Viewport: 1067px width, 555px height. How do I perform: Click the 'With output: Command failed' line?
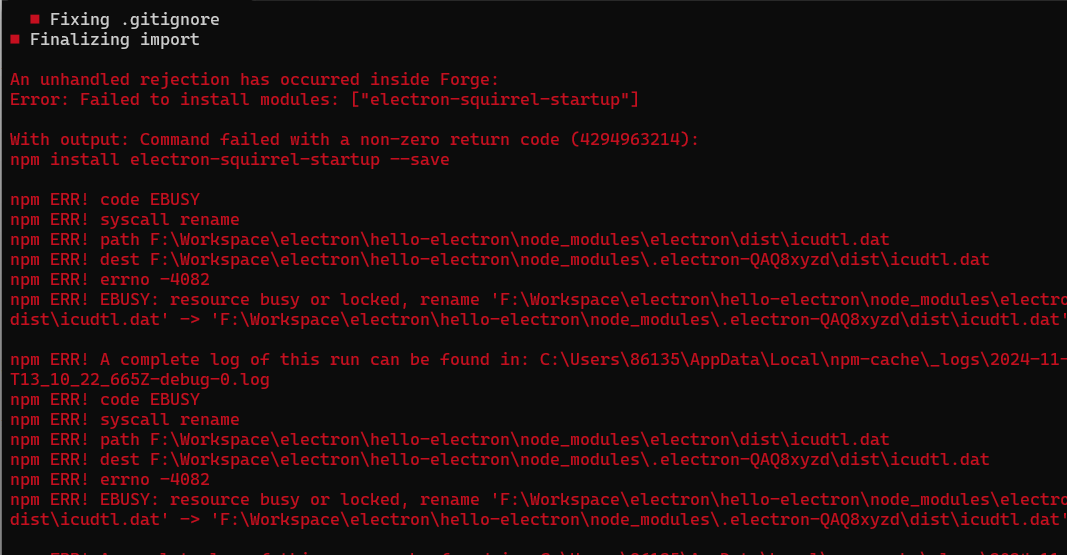tap(354, 139)
